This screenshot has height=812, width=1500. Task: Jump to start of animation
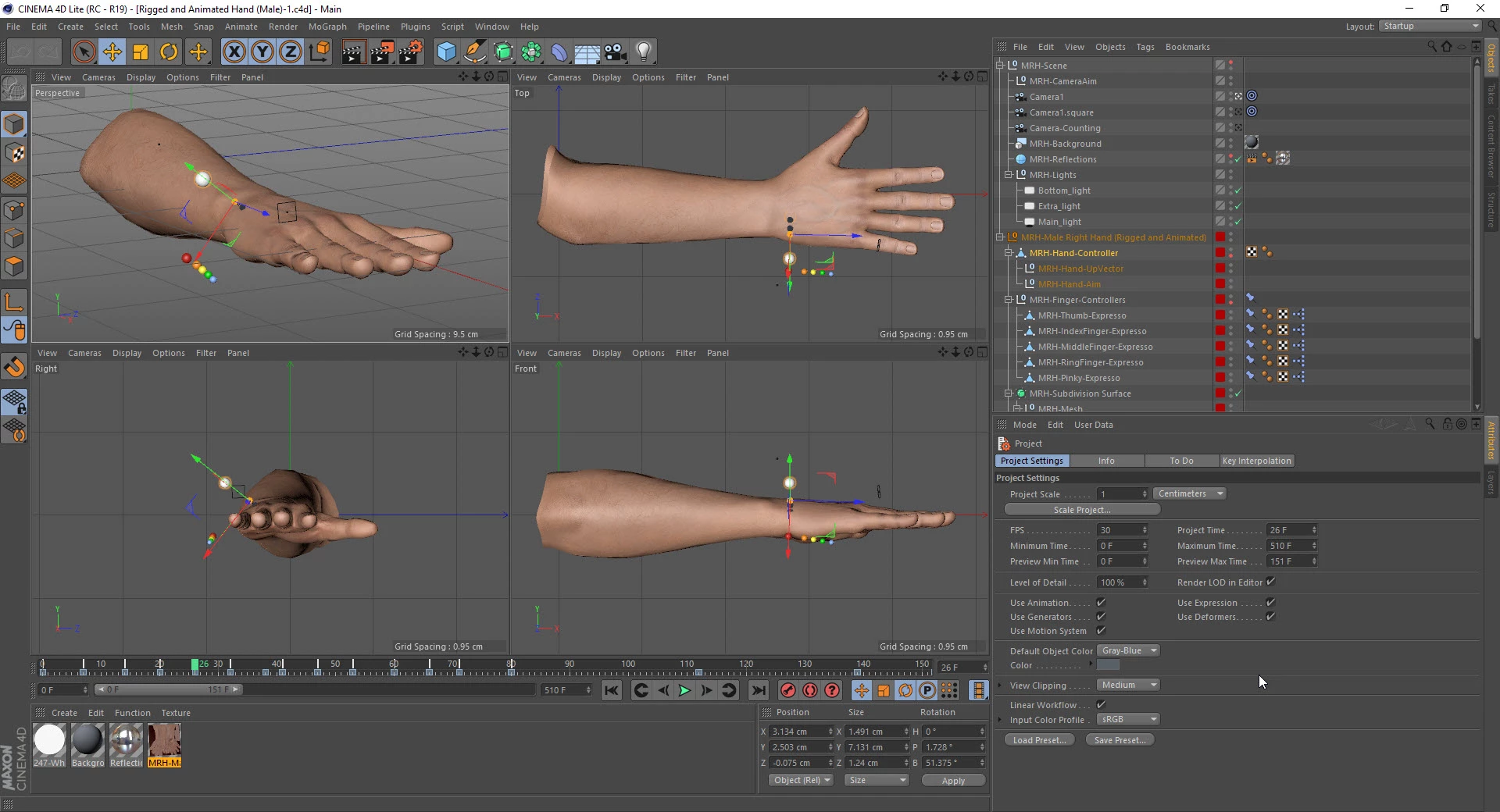point(612,690)
